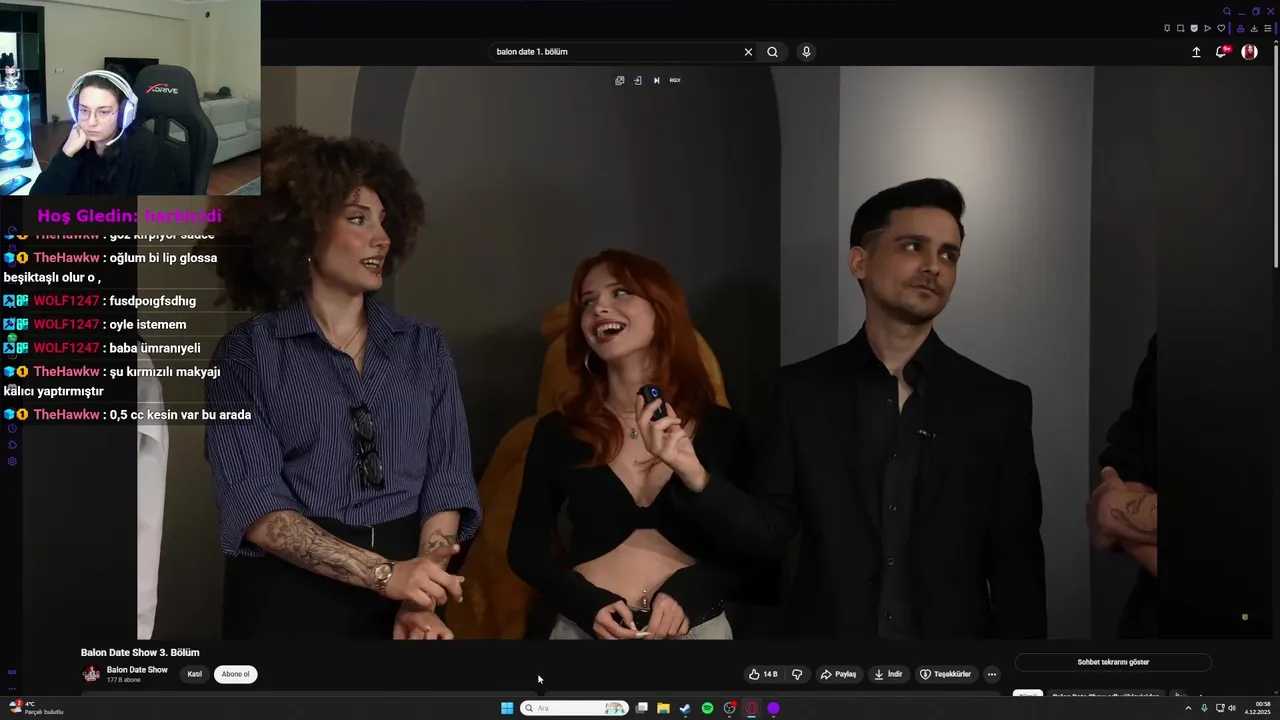1280x720 pixels.
Task: Click the search field containing 'balon date 1. bölüm'
Action: (x=616, y=52)
